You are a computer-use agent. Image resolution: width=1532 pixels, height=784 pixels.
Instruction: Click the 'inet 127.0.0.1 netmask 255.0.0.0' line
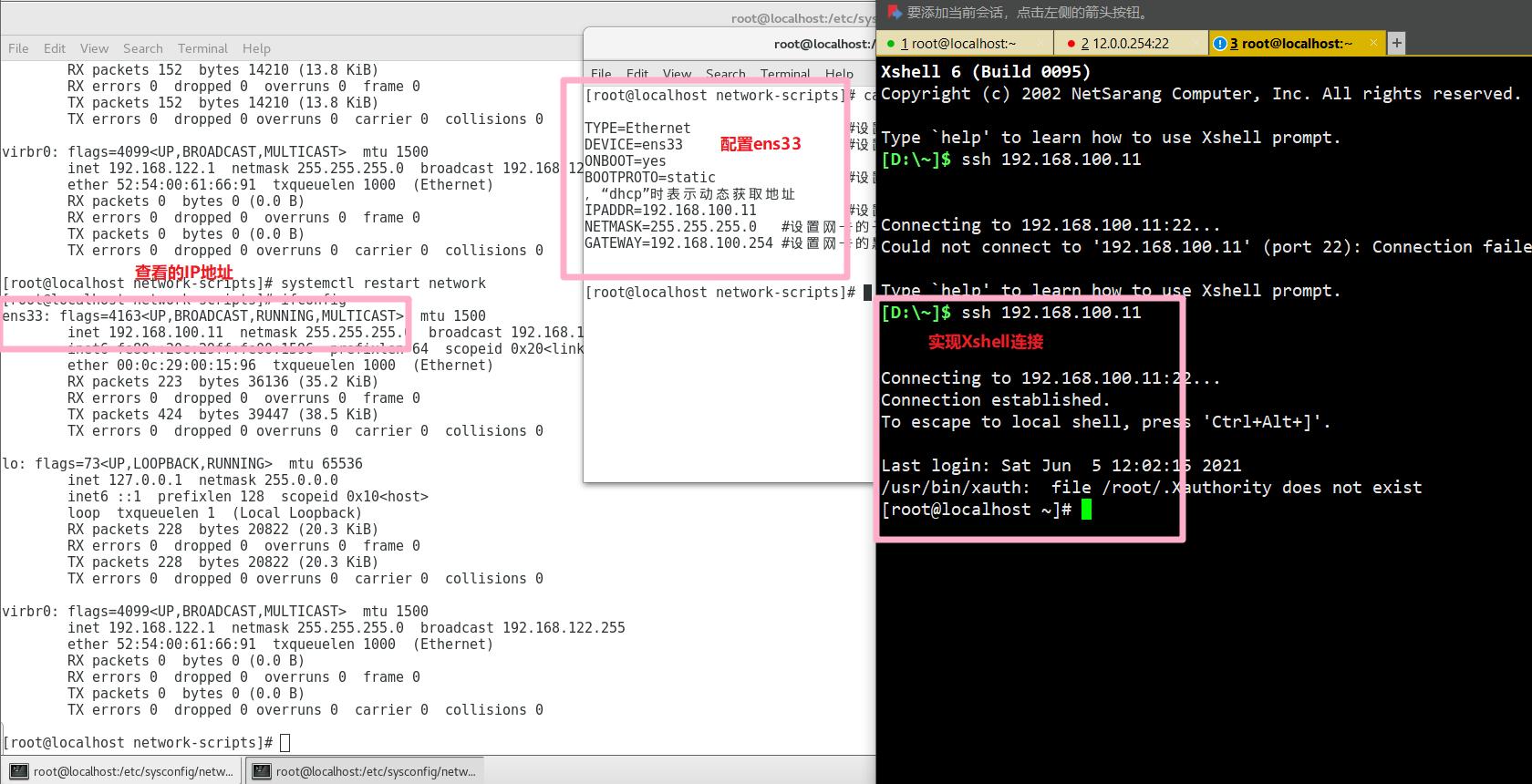(202, 480)
